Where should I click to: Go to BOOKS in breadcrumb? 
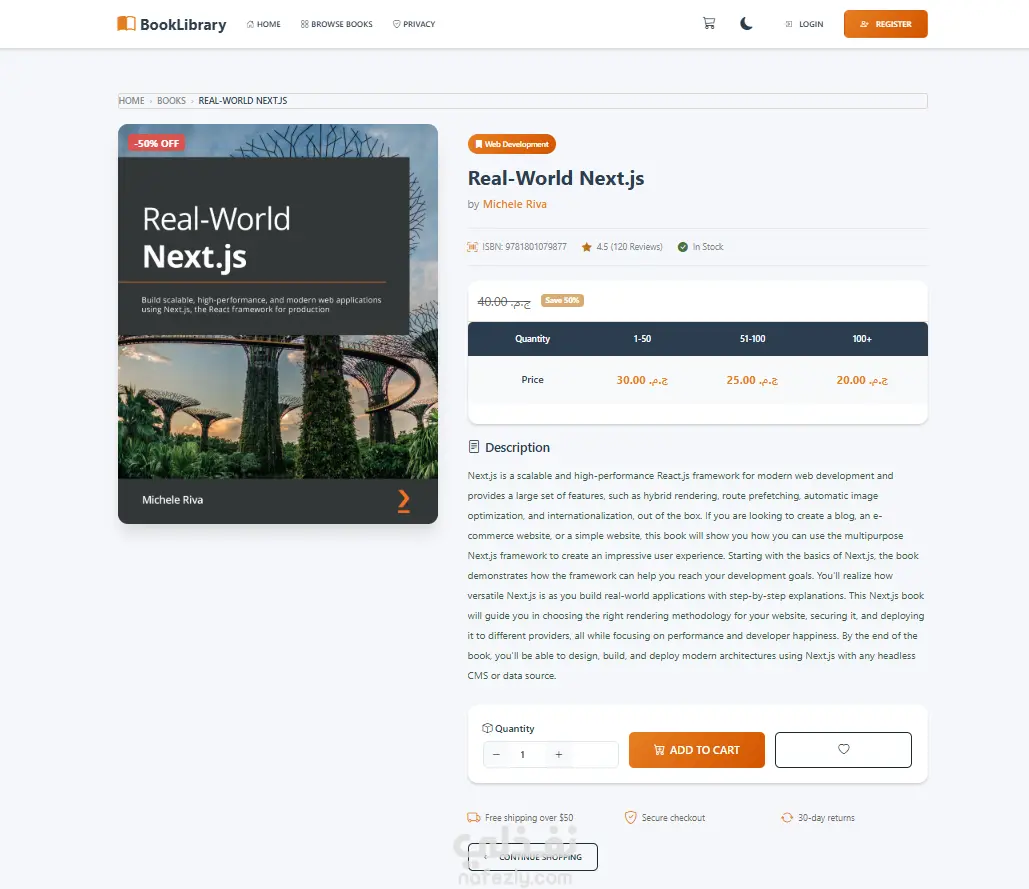pos(171,100)
